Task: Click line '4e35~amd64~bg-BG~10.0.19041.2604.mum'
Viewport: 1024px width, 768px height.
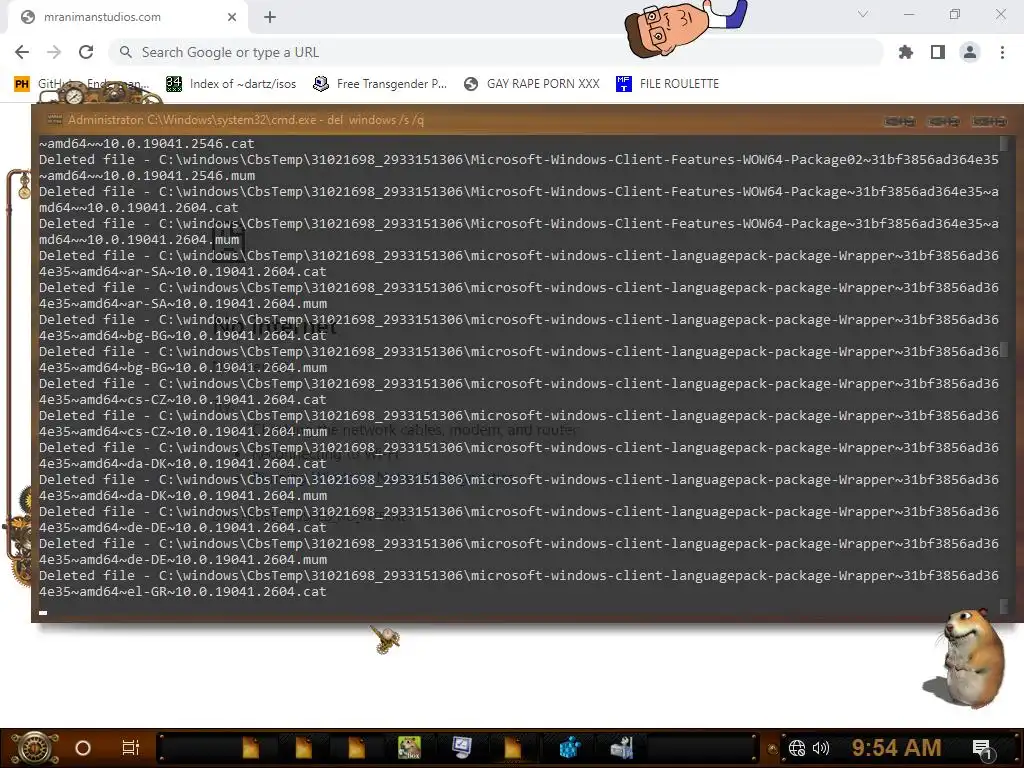Action: coord(183,368)
